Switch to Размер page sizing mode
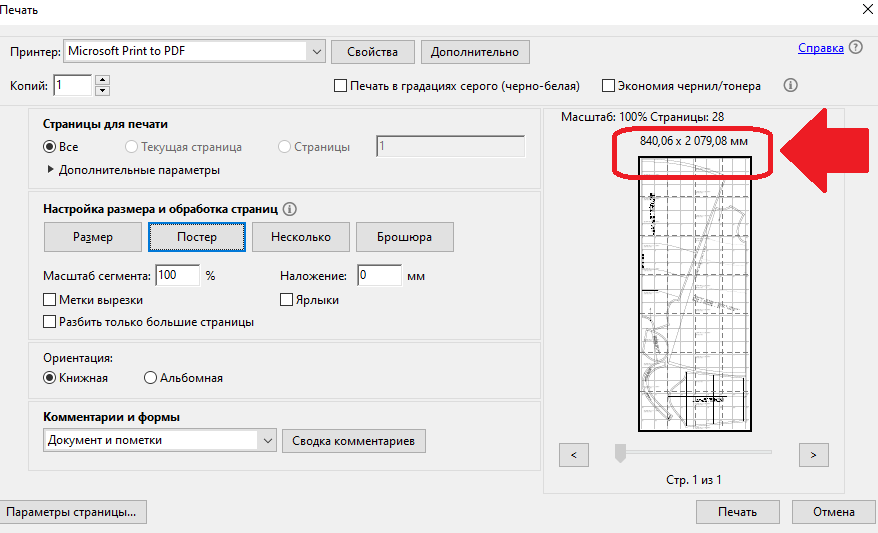This screenshot has width=878, height=533. [x=93, y=237]
